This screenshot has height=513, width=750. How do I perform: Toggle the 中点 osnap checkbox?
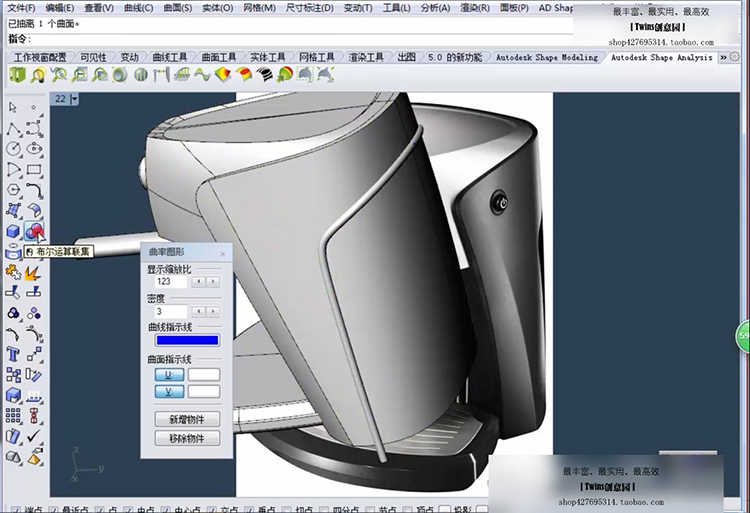click(x=128, y=510)
